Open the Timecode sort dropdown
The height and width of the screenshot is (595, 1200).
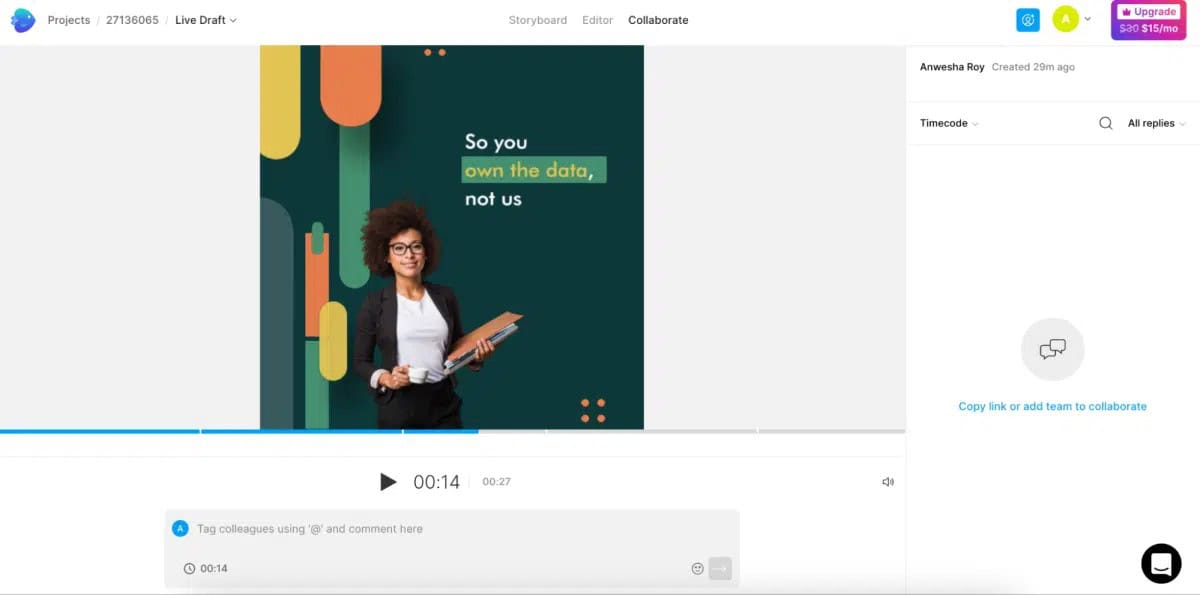tap(949, 123)
